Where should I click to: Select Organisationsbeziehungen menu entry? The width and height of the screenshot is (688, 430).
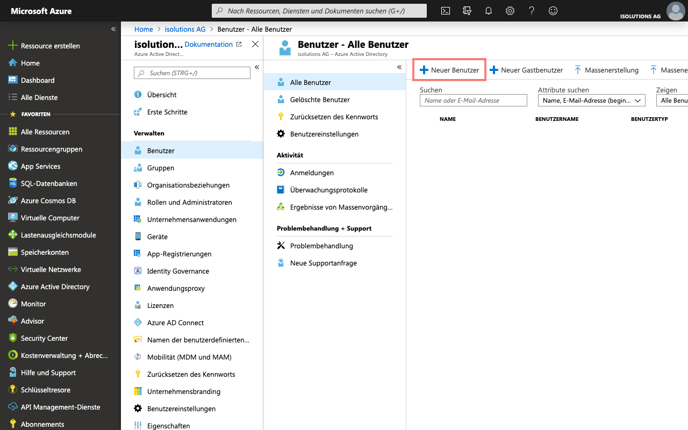(x=188, y=185)
